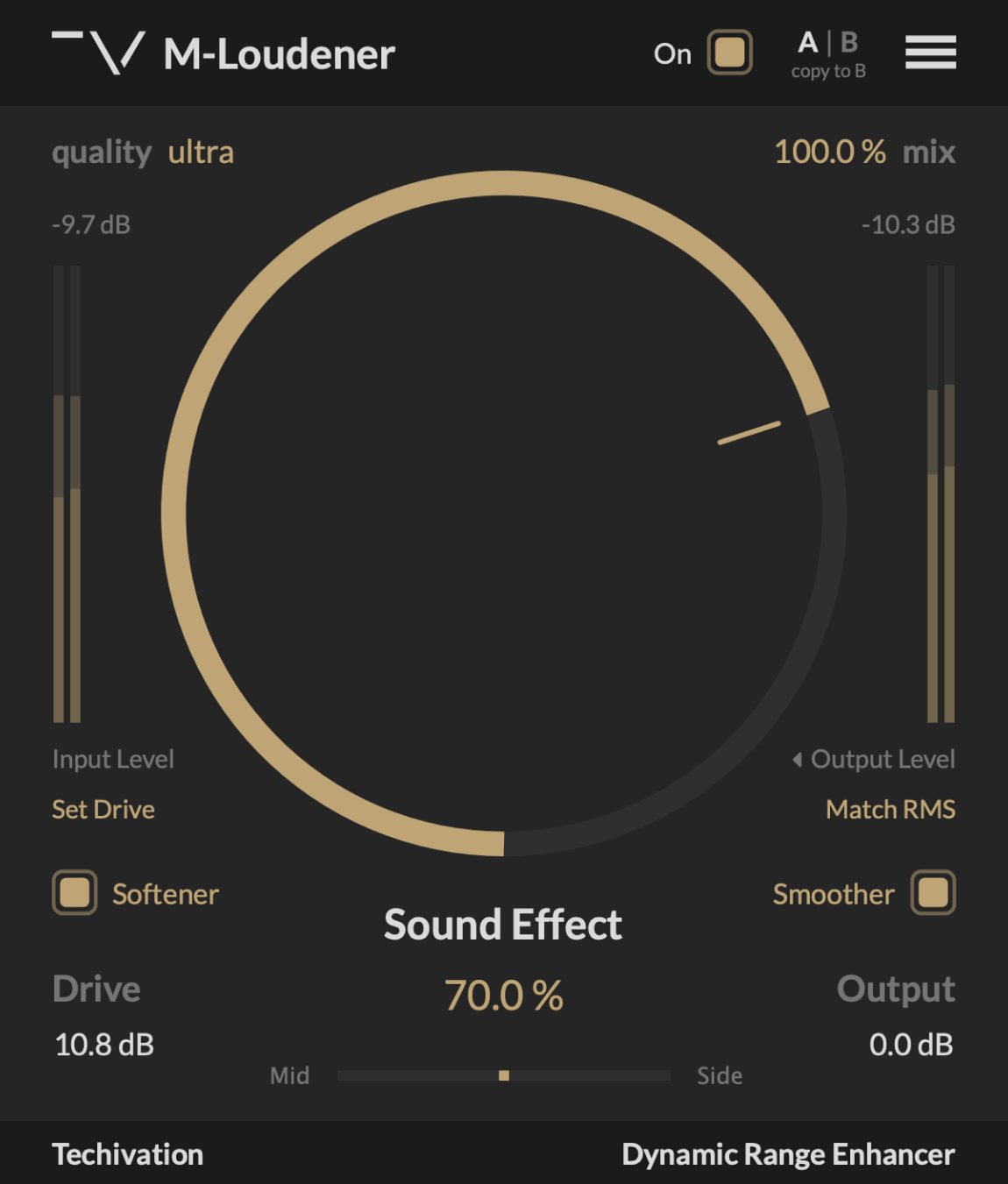Disable the Smoother toggle
This screenshot has height=1184, width=1008.
pos(933,893)
